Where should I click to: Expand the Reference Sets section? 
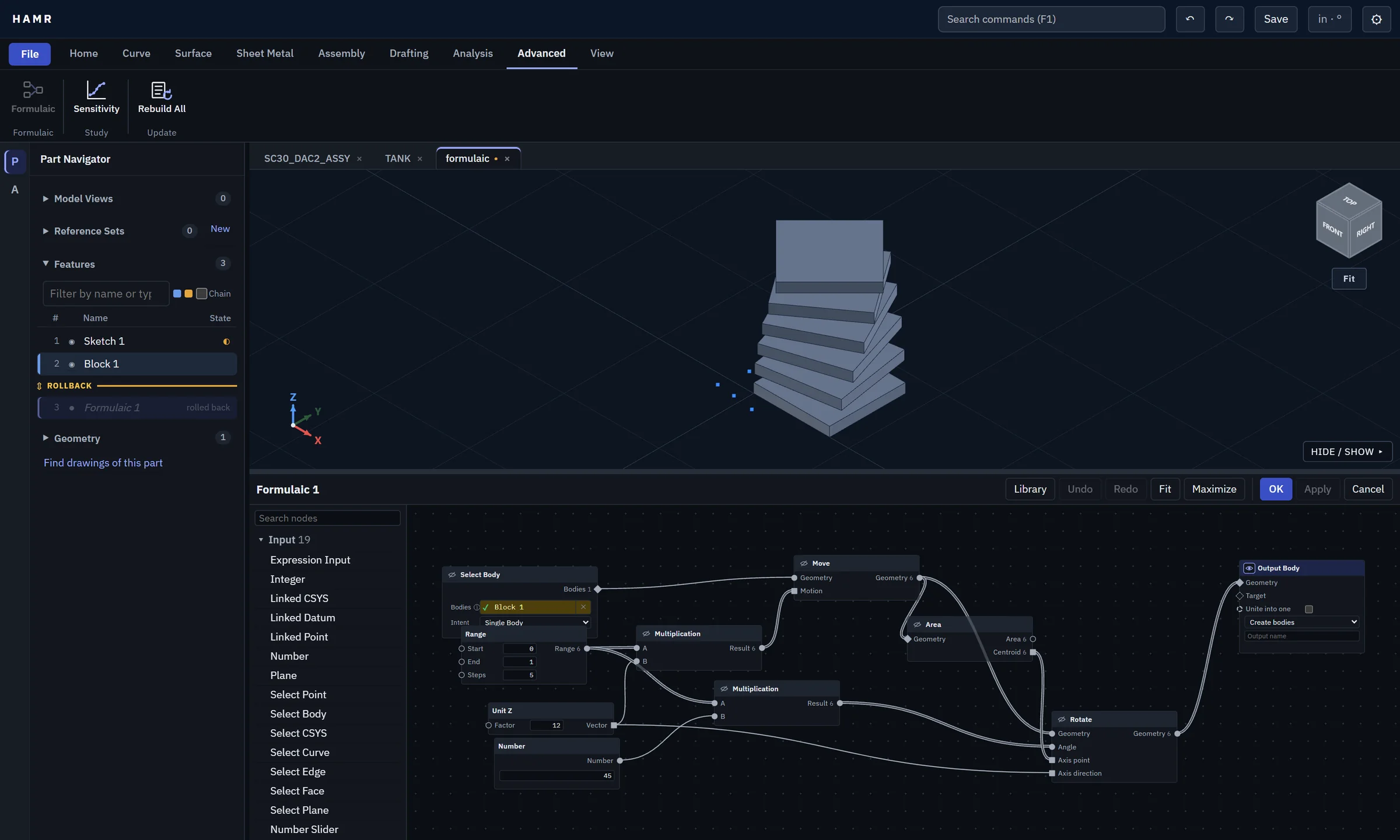pyautogui.click(x=45, y=231)
